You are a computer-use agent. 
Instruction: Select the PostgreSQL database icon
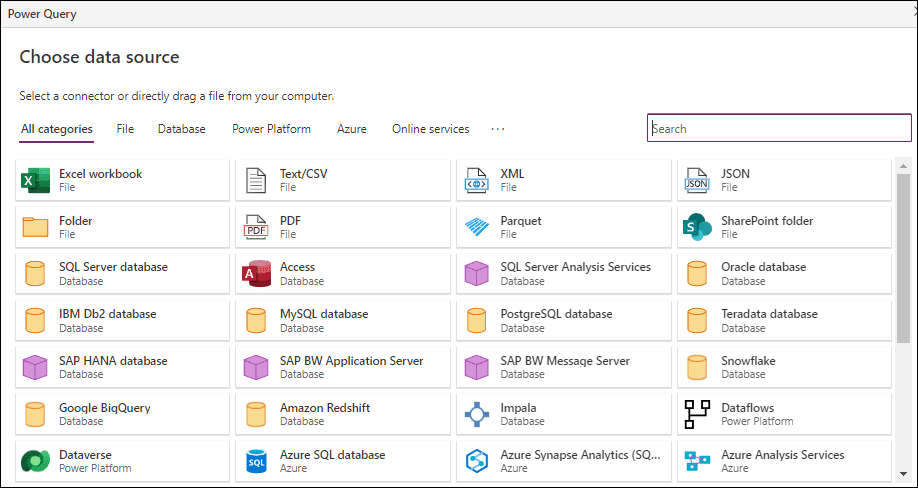pos(477,321)
